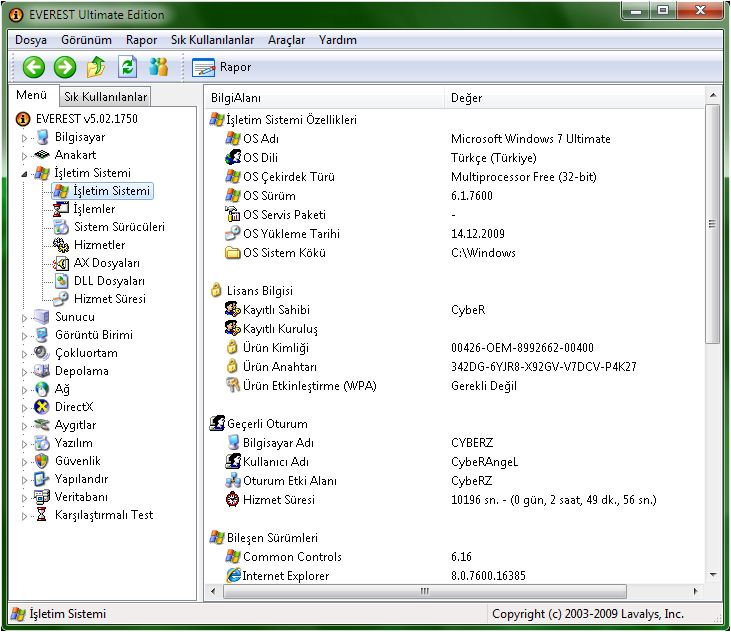Open the Sık Kullanılanlar menu
The width and height of the screenshot is (731, 632).
[x=212, y=40]
